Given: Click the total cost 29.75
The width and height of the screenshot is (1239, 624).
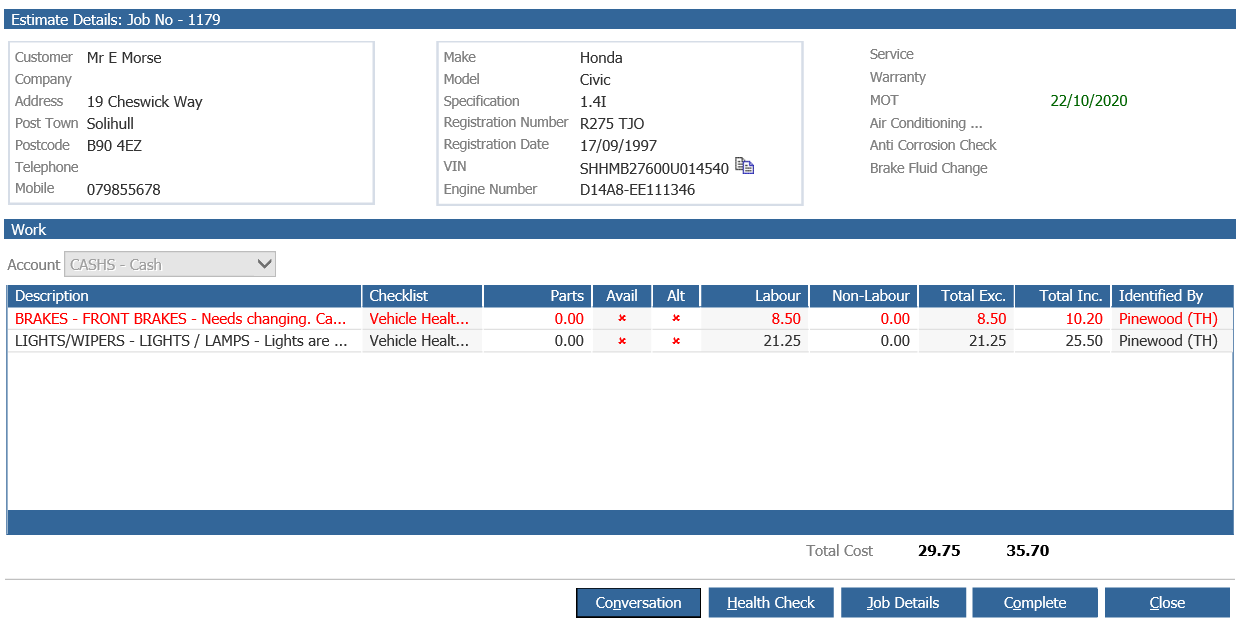Looking at the screenshot, I should (939, 550).
